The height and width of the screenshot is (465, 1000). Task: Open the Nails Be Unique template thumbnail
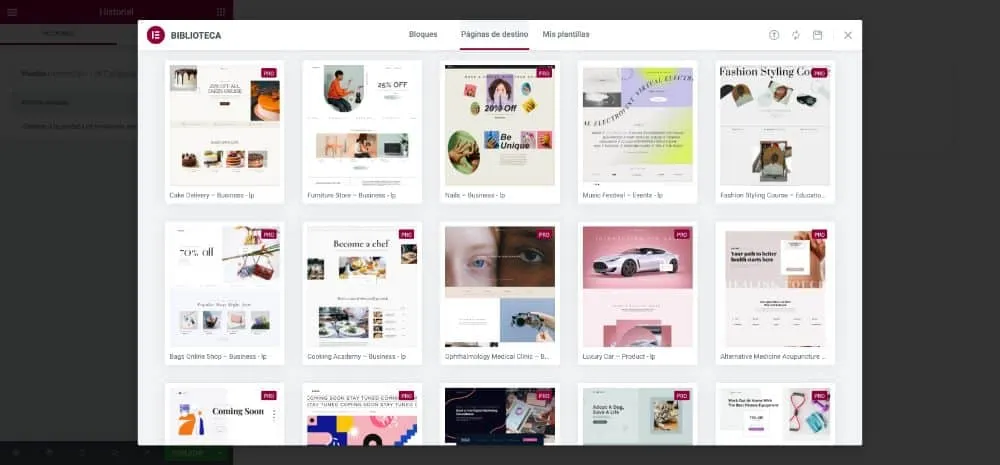[x=500, y=125]
